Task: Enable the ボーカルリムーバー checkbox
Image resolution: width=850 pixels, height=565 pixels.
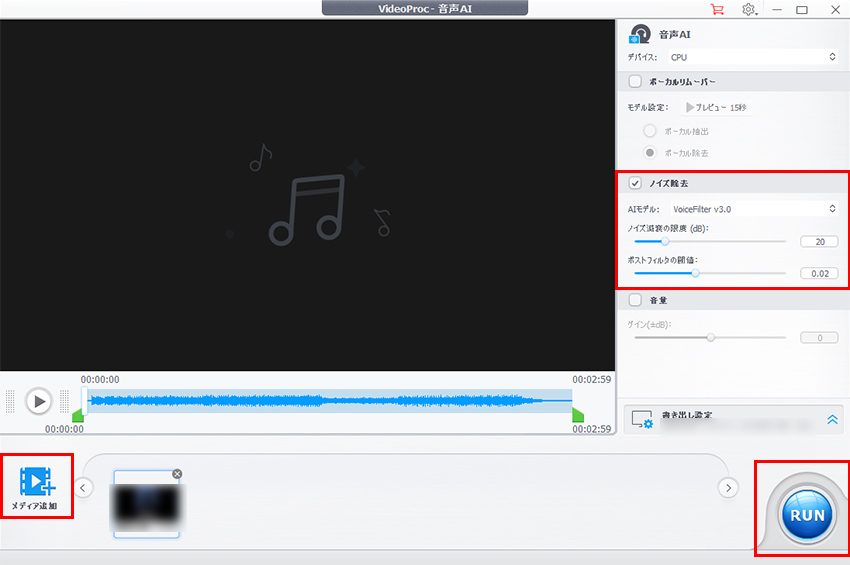Action: (635, 81)
